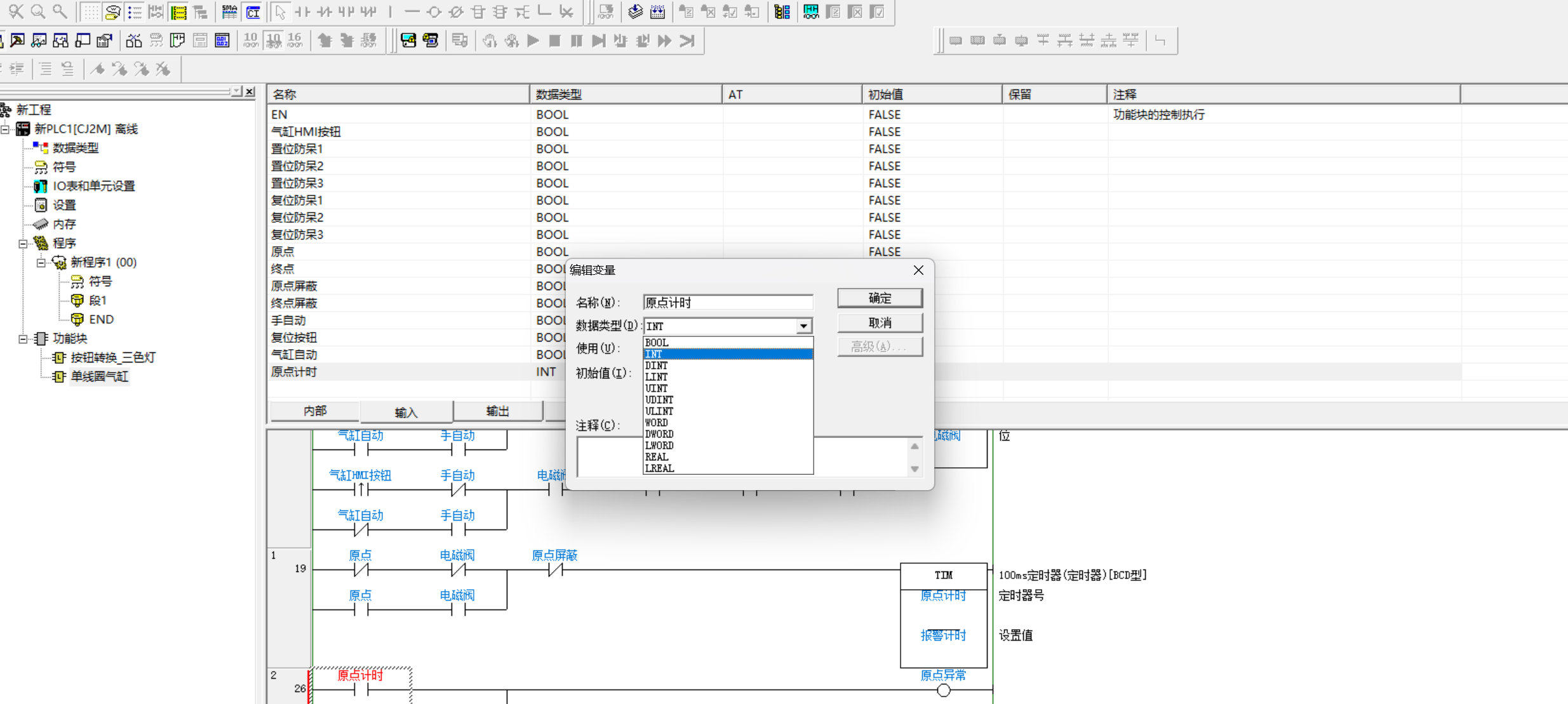The width and height of the screenshot is (1568, 704).
Task: Choose DWORD from the data type list
Action: [x=659, y=434]
